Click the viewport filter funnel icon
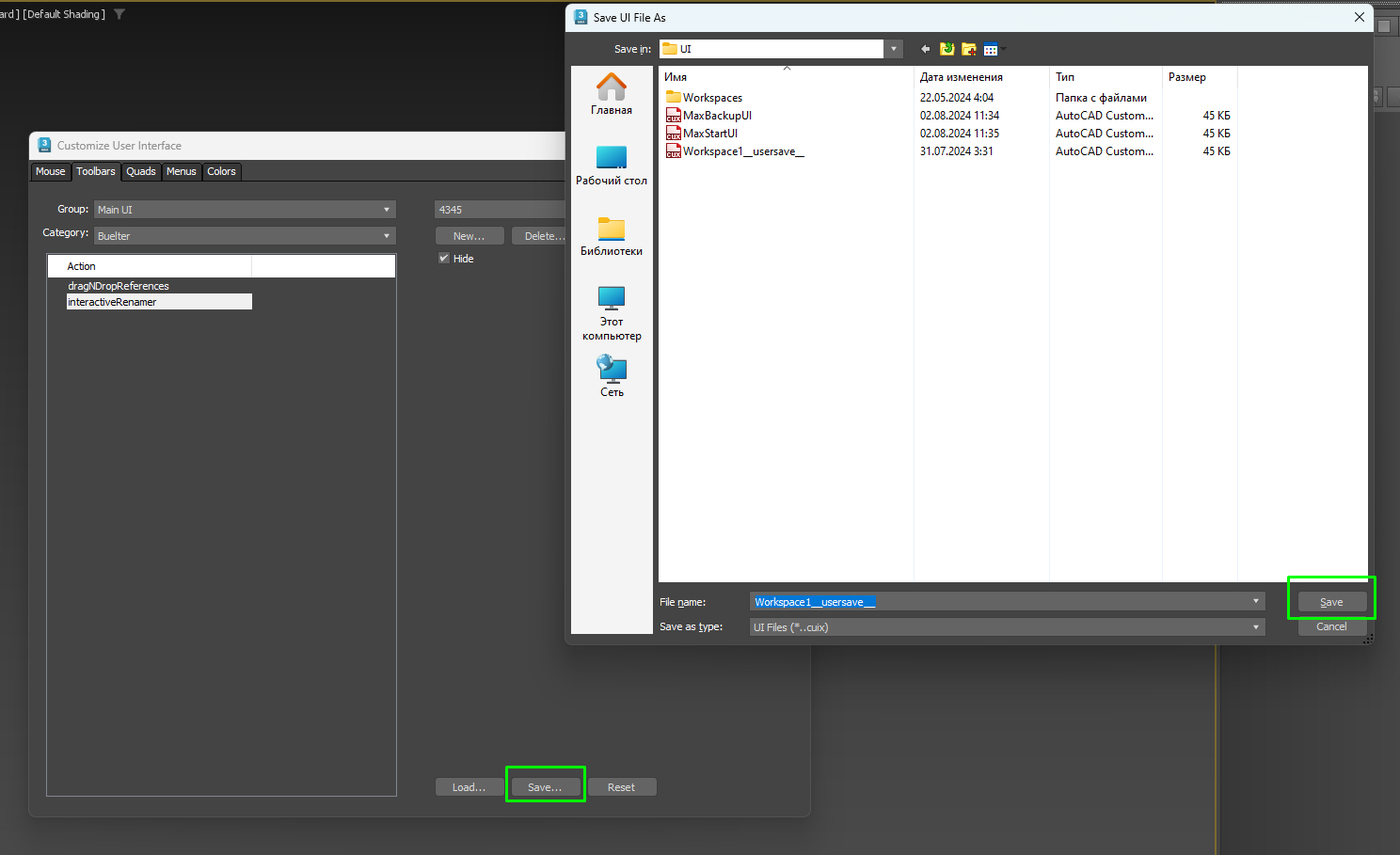The width and height of the screenshot is (1400, 855). pos(120,14)
